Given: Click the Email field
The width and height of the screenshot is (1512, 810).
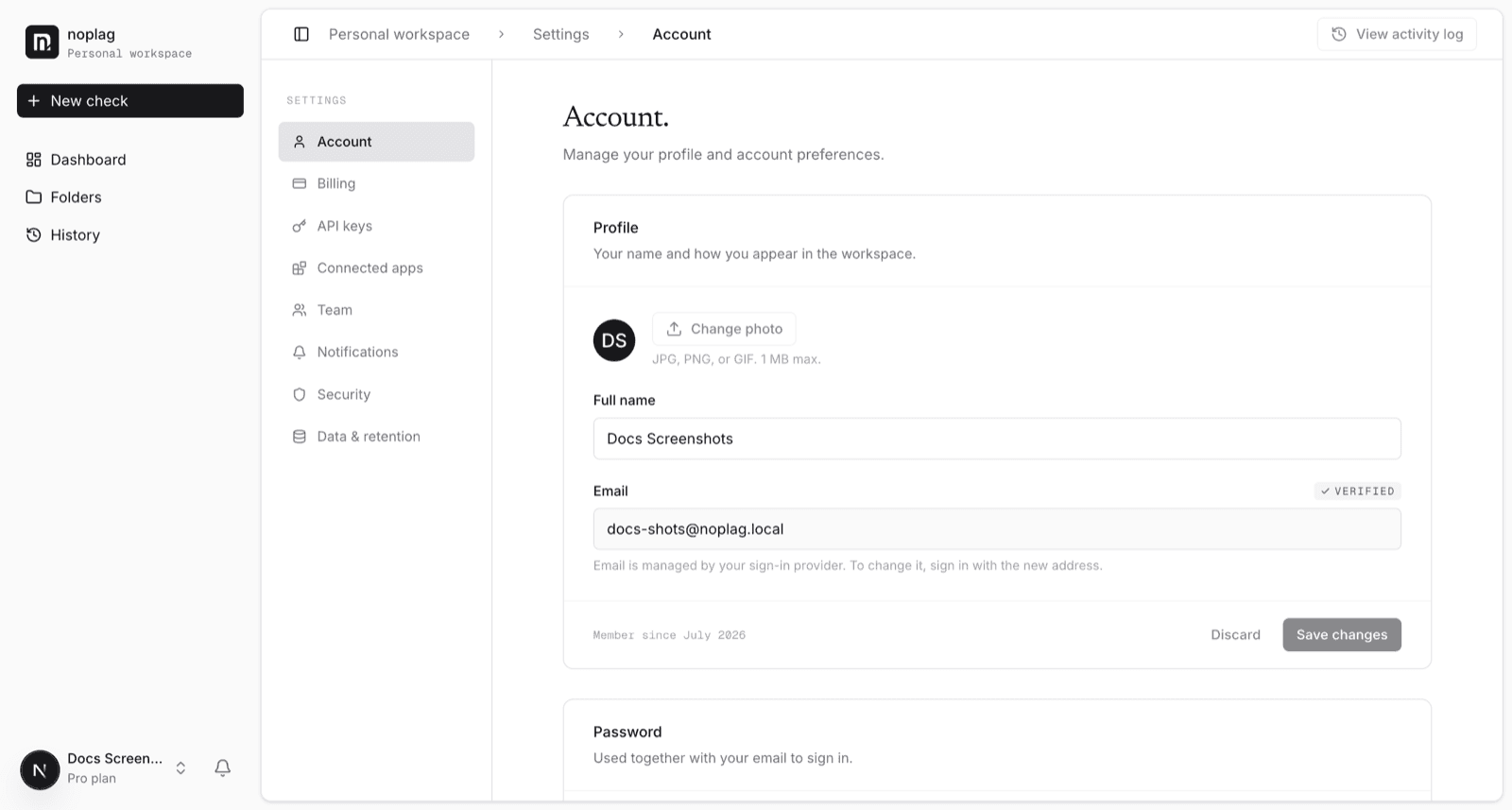Looking at the screenshot, I should point(997,529).
